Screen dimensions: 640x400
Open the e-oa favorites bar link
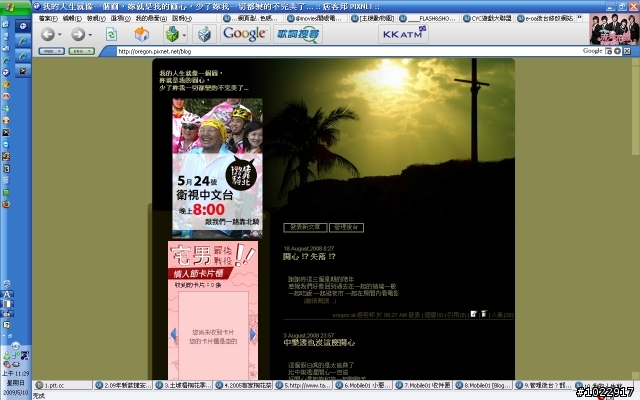click(x=546, y=18)
